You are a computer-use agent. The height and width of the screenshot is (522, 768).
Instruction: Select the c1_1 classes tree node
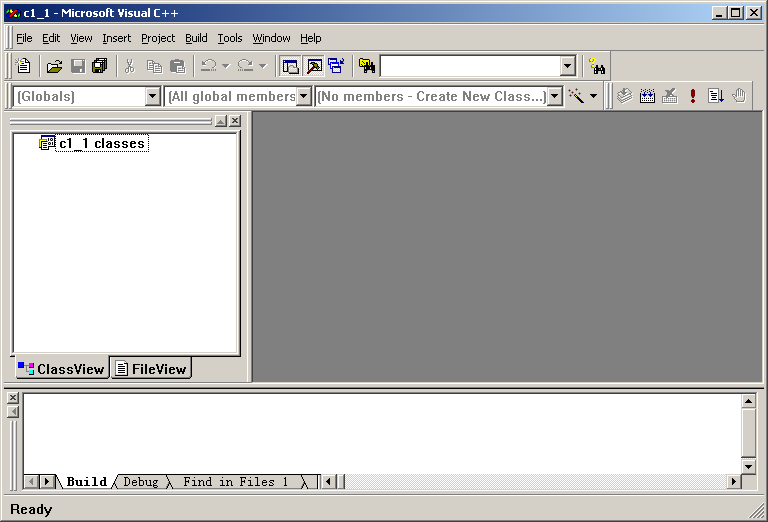click(x=102, y=143)
